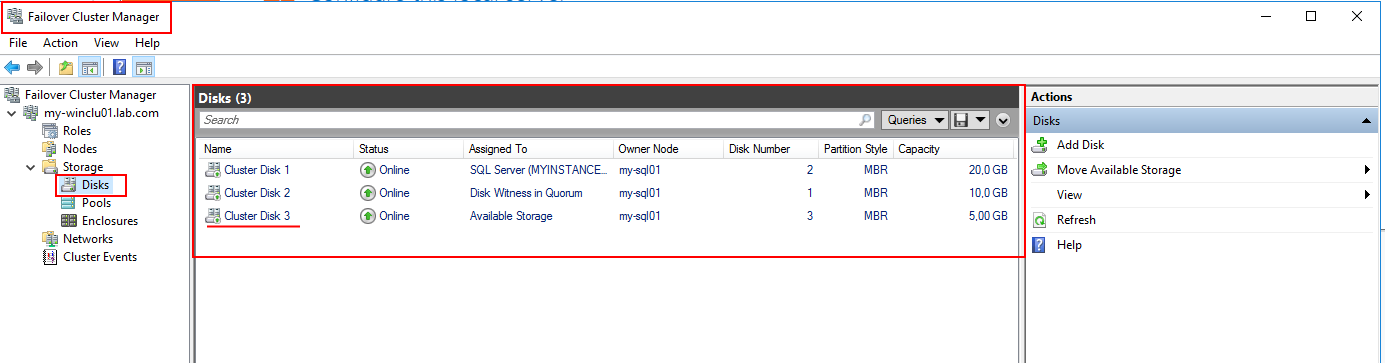Image resolution: width=1385 pixels, height=363 pixels.
Task: Click the Online status icon of Cluster Disk 2
Action: [x=368, y=193]
